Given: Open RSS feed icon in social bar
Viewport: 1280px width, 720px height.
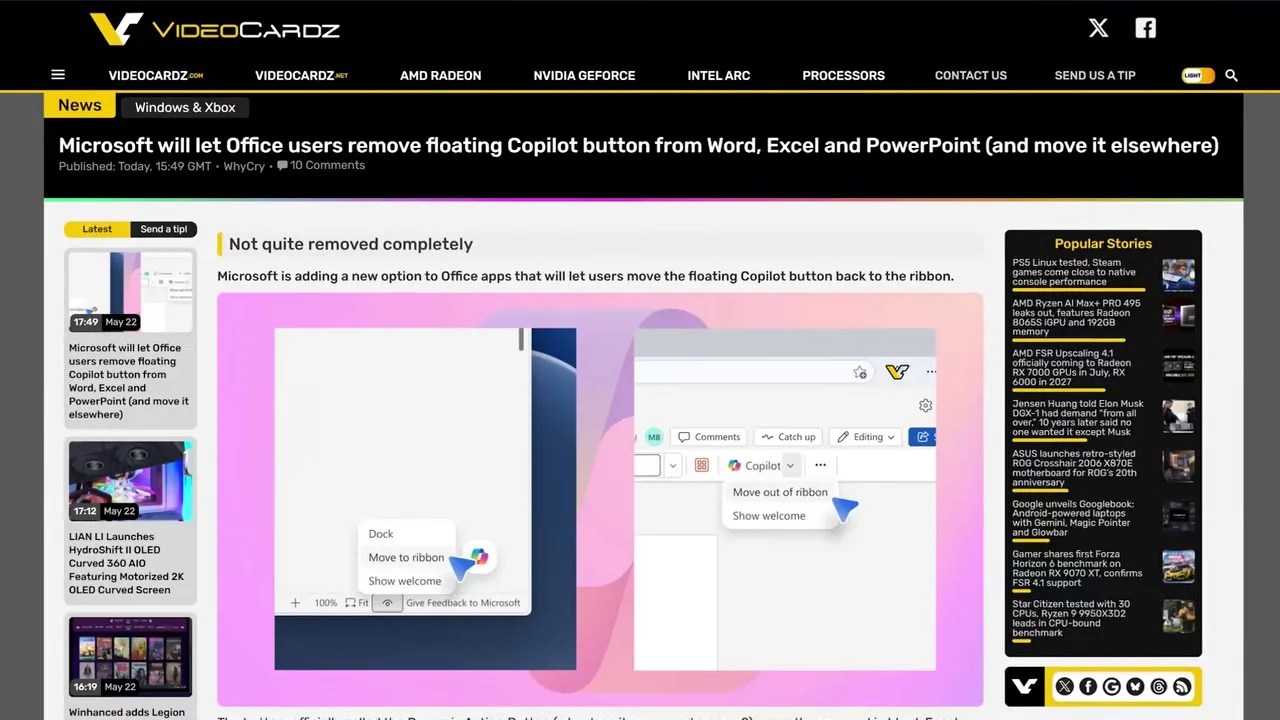Looking at the screenshot, I should click(x=1182, y=686).
